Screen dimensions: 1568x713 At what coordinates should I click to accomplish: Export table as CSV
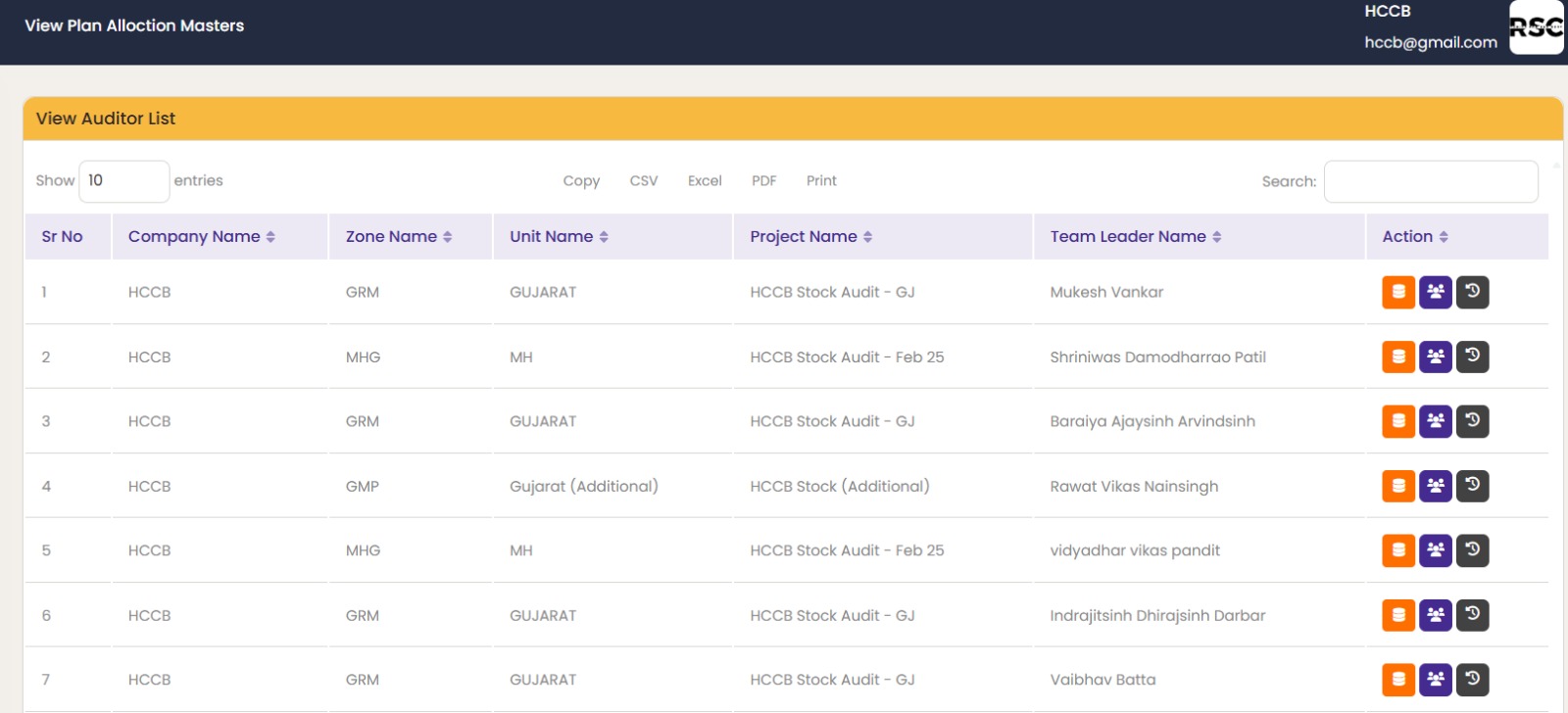point(644,181)
